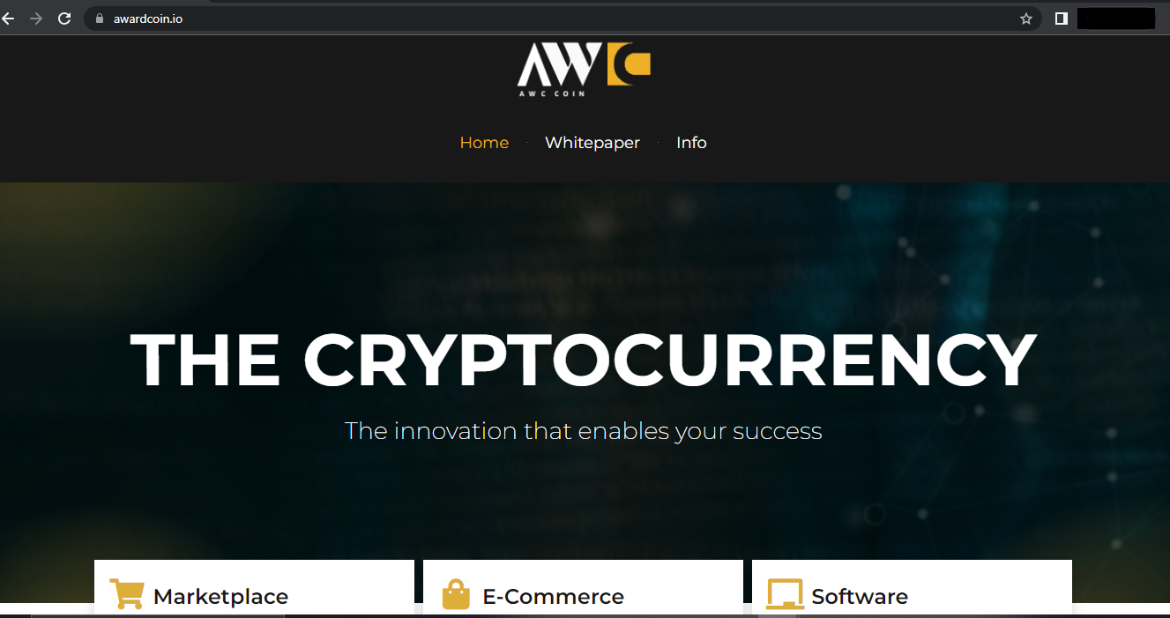Viewport: 1170px width, 618px height.
Task: Click the E-Commerce card heading
Action: click(x=553, y=597)
